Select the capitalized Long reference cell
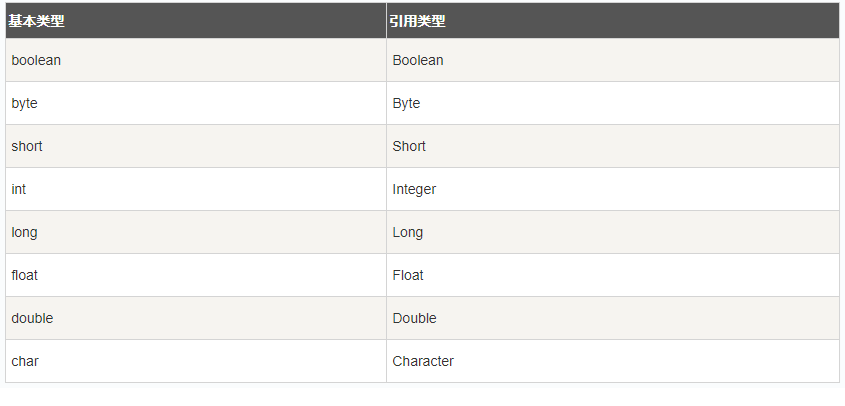845x406 pixels. [408, 232]
